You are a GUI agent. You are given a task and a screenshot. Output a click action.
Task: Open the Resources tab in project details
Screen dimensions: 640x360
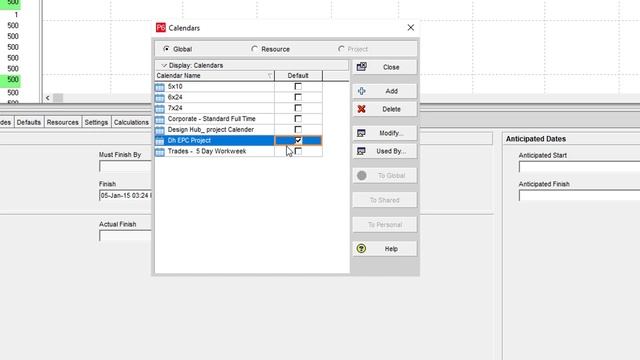click(62, 122)
